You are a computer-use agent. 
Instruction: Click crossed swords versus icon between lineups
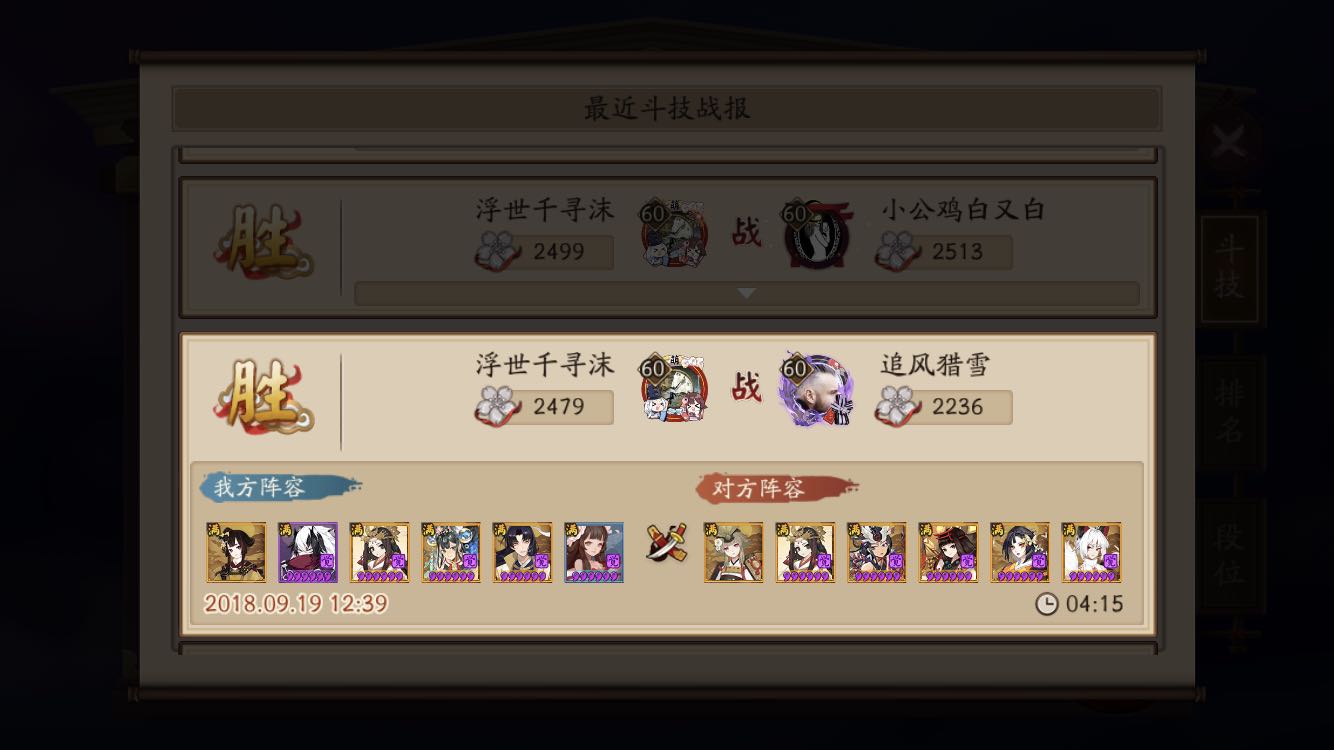(x=665, y=543)
